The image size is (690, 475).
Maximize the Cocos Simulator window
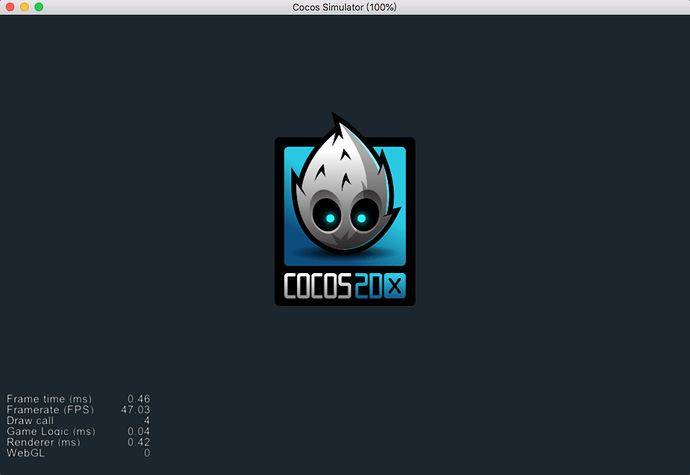coord(39,7)
